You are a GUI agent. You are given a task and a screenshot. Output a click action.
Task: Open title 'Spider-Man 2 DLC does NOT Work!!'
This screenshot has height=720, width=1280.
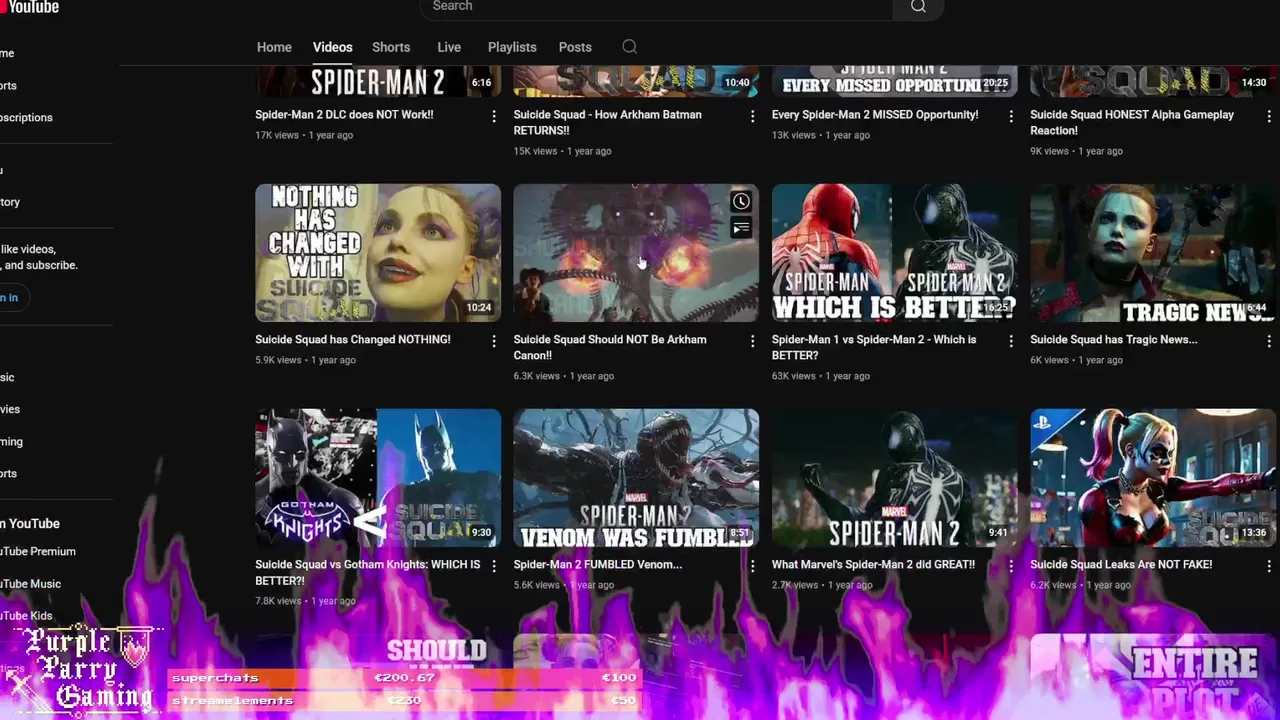(x=344, y=115)
